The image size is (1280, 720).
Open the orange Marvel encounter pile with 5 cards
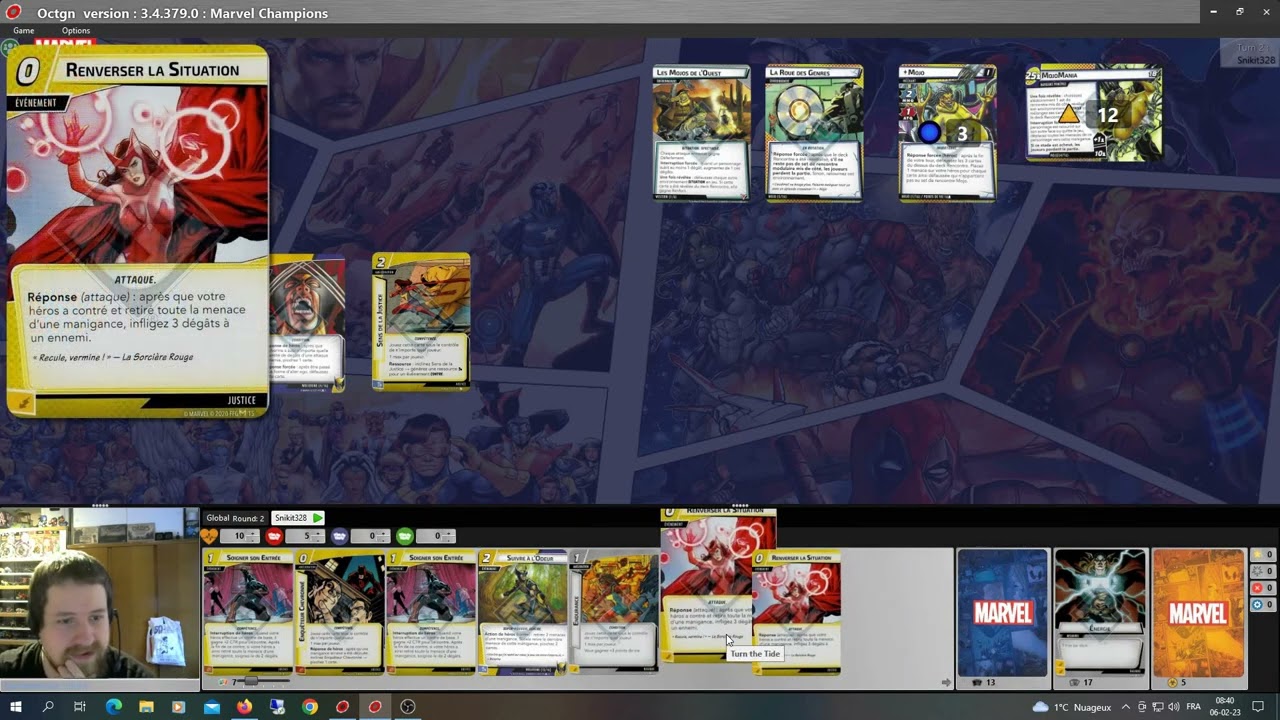click(1197, 612)
